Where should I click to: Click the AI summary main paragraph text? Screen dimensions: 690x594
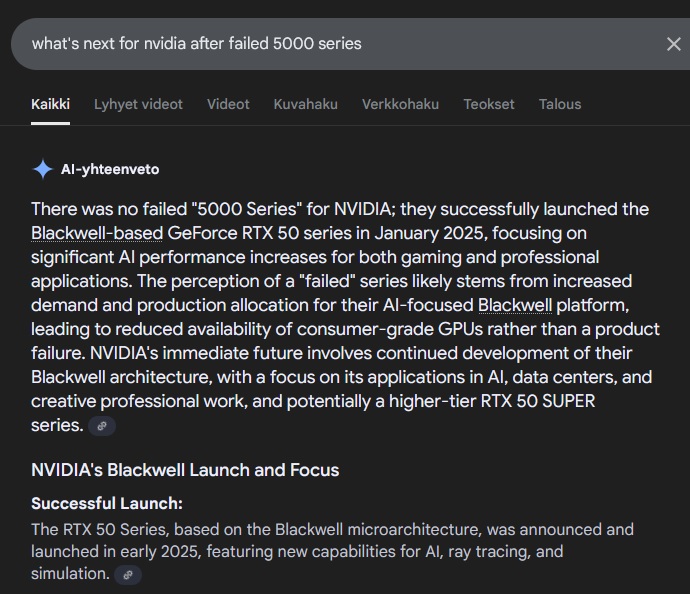(345, 317)
